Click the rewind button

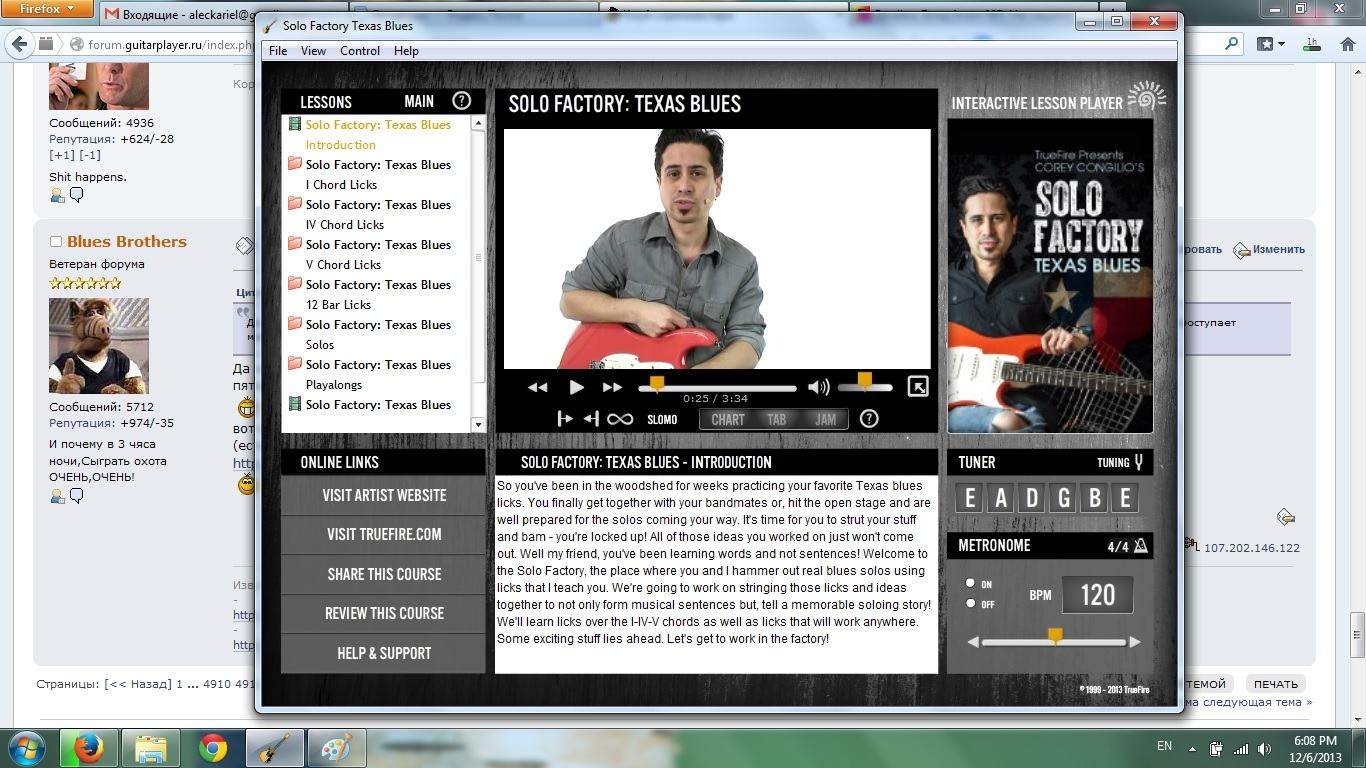point(538,387)
